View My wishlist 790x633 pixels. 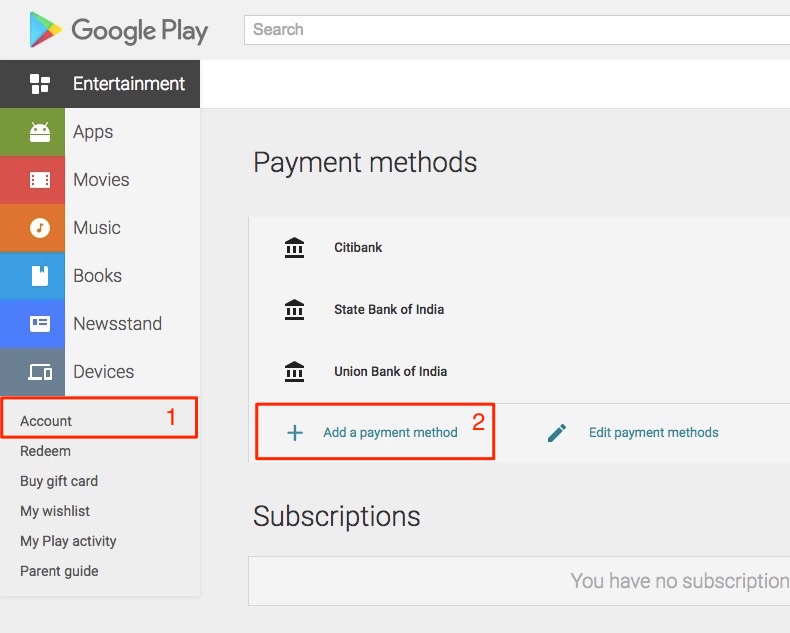[55, 511]
